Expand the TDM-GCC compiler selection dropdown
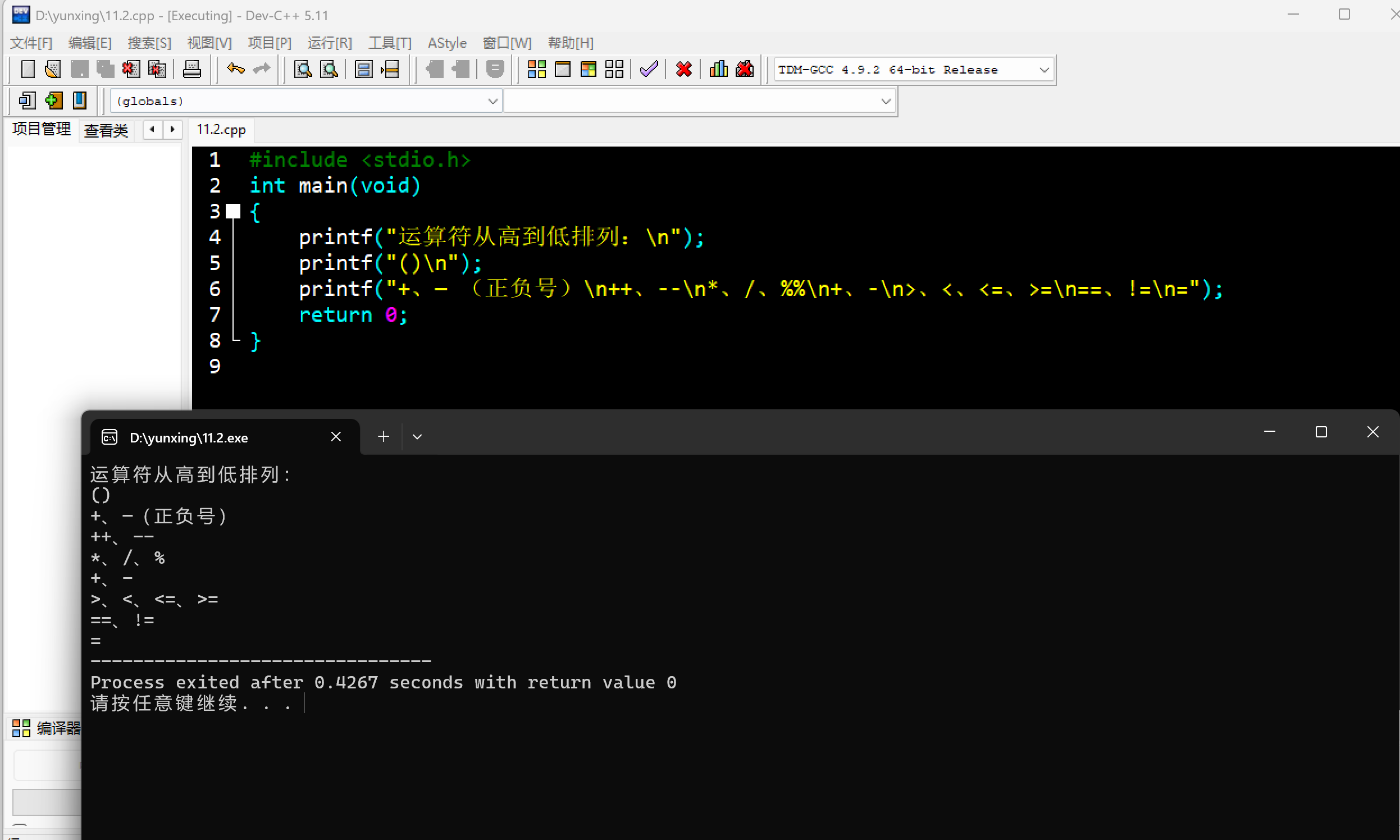Viewport: 1400px width, 840px height. 1044,70
